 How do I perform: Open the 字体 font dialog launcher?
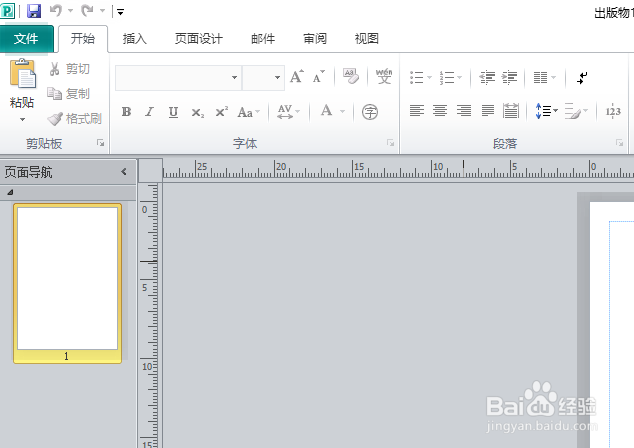[390, 143]
